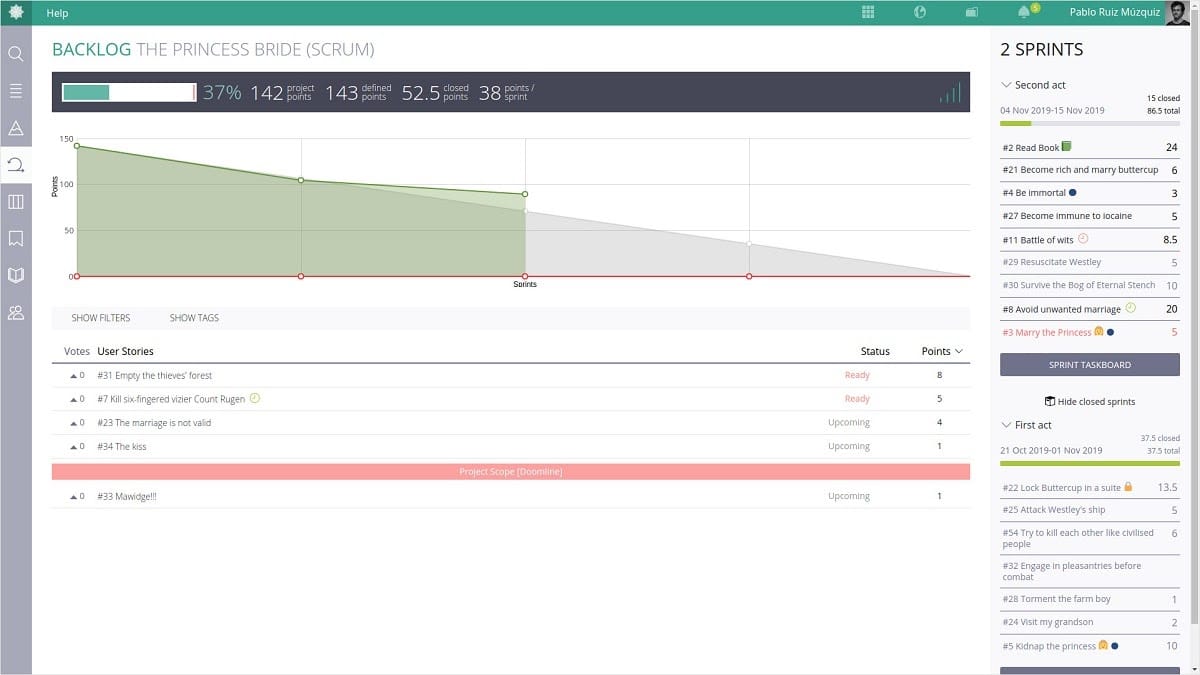Click the 37% project progress bar
This screenshot has width=1200, height=675.
[x=128, y=91]
